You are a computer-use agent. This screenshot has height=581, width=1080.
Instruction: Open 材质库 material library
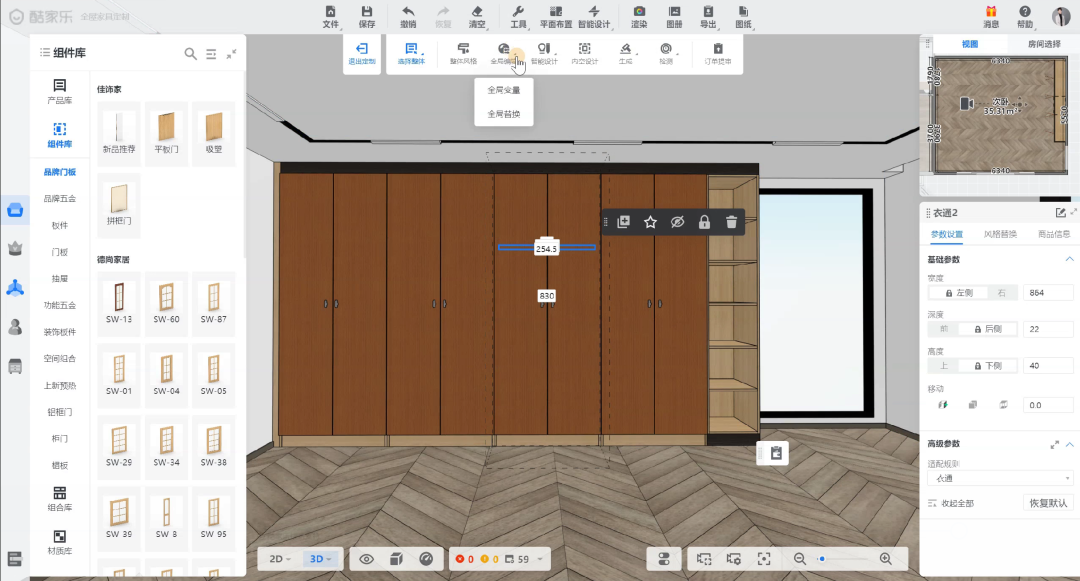[x=59, y=542]
